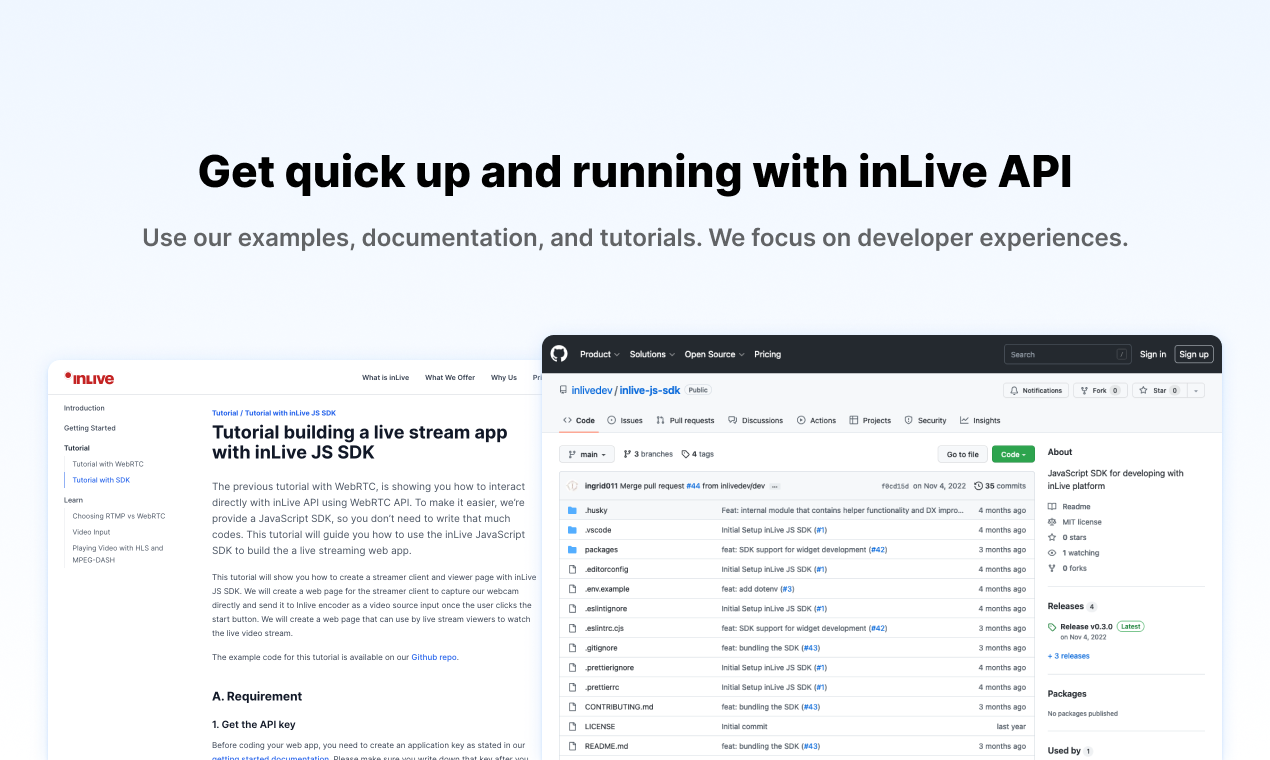Open the Star list dropdown arrow
This screenshot has width=1270, height=760.
[x=1197, y=390]
